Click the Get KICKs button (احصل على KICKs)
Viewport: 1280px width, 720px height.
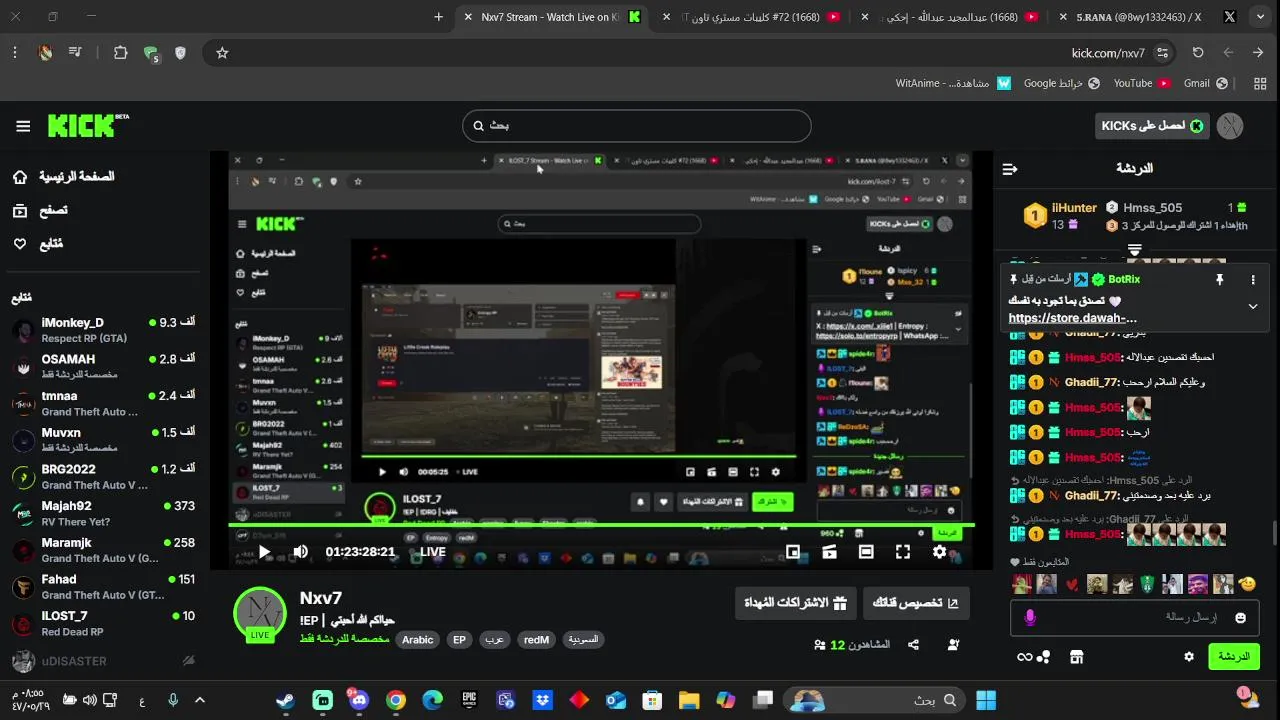[1152, 126]
